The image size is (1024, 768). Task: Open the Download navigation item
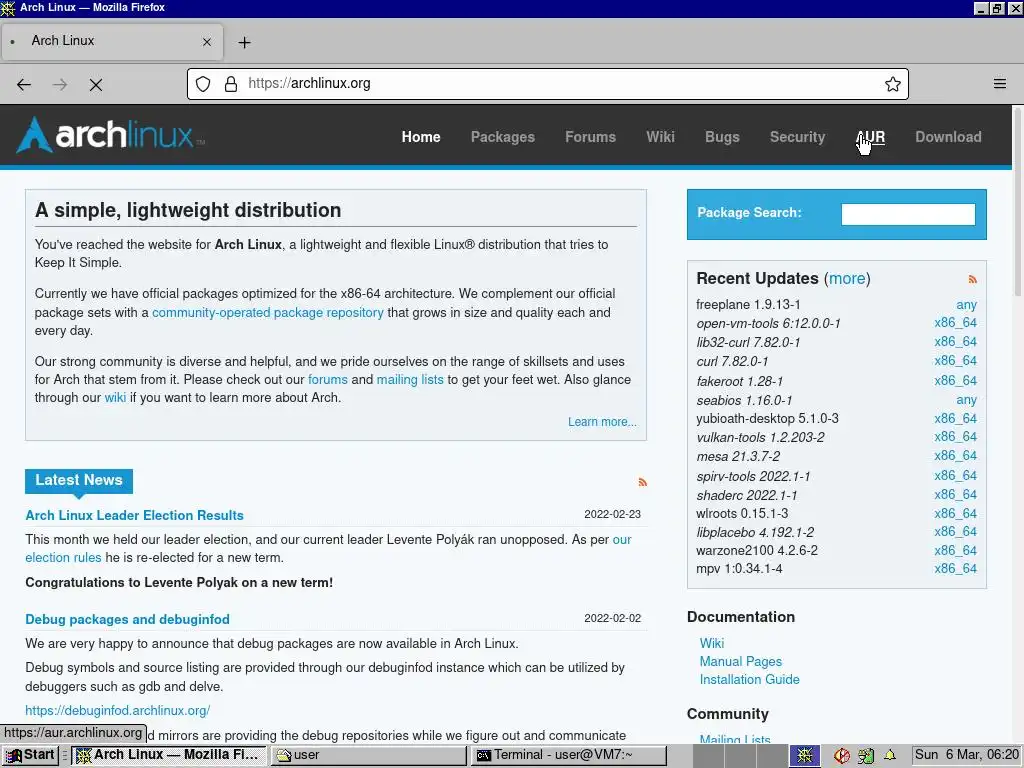click(948, 137)
